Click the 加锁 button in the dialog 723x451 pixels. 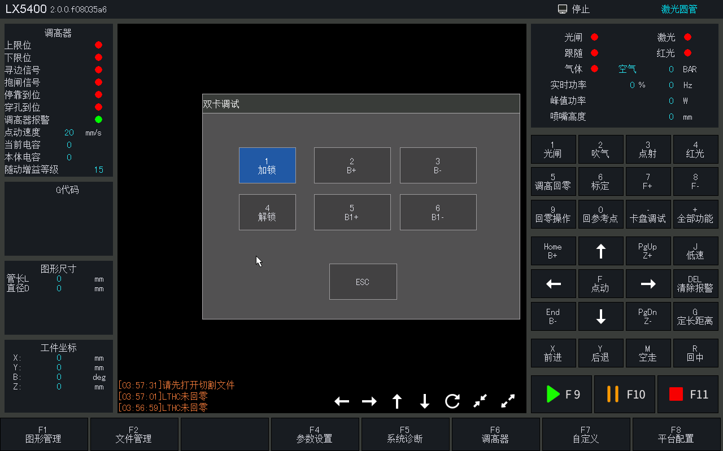point(267,166)
